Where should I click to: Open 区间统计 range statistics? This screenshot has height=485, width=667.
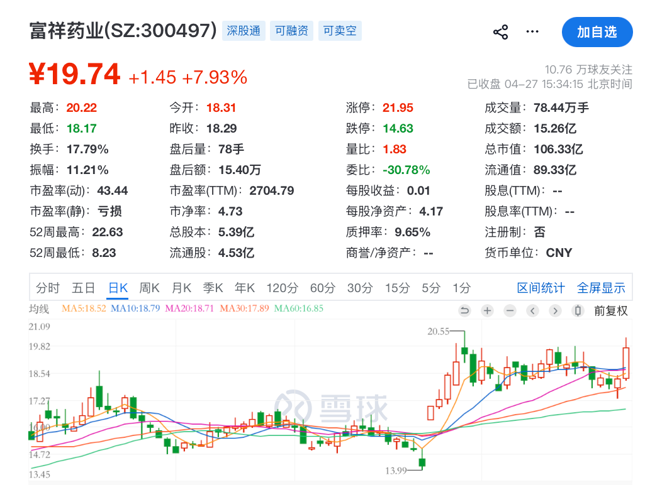(541, 288)
